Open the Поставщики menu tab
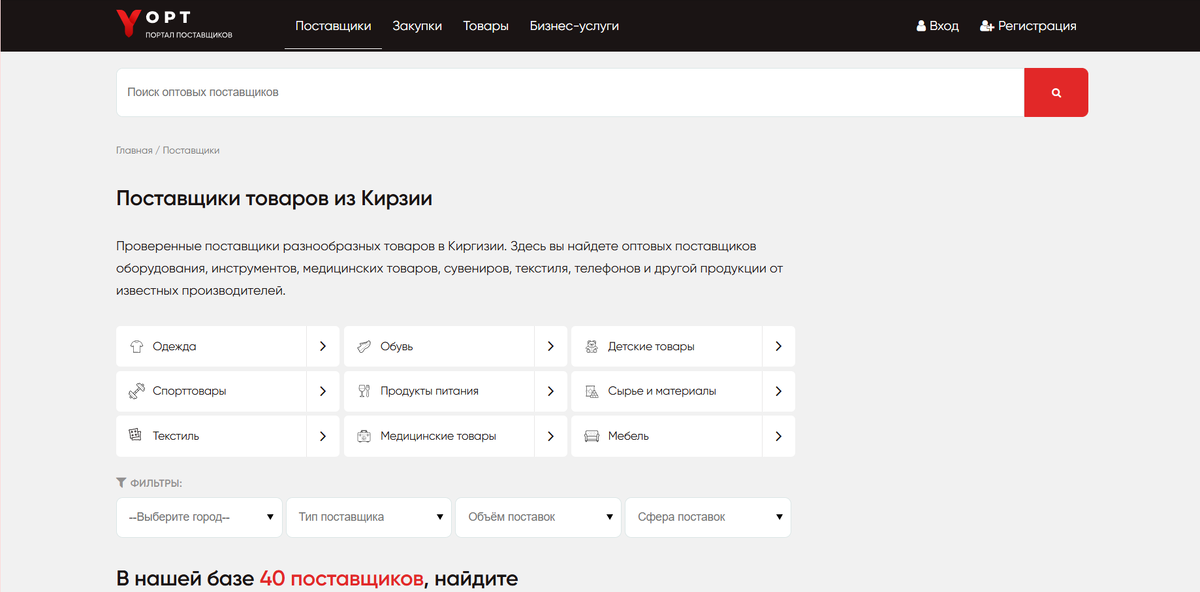 click(x=333, y=26)
